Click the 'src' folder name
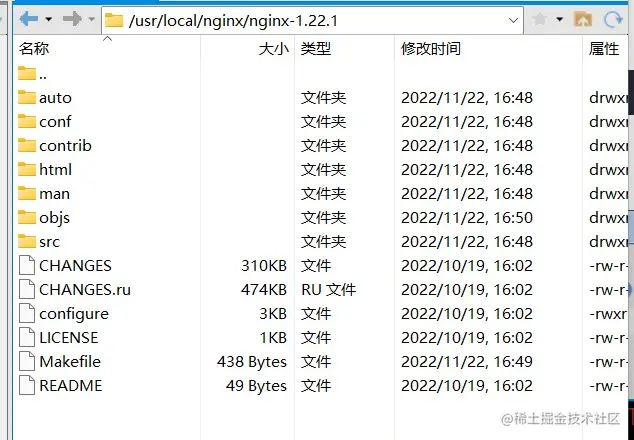The width and height of the screenshot is (634, 440). pos(49,242)
